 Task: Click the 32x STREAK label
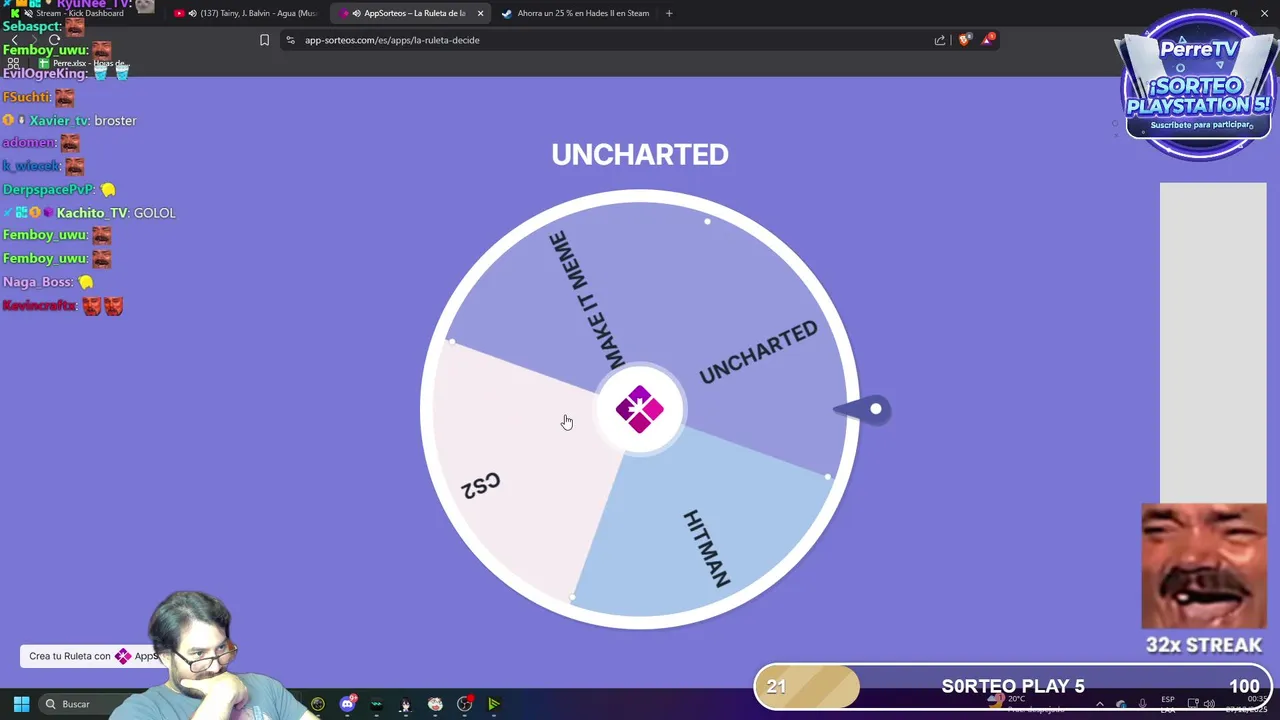click(x=1204, y=645)
